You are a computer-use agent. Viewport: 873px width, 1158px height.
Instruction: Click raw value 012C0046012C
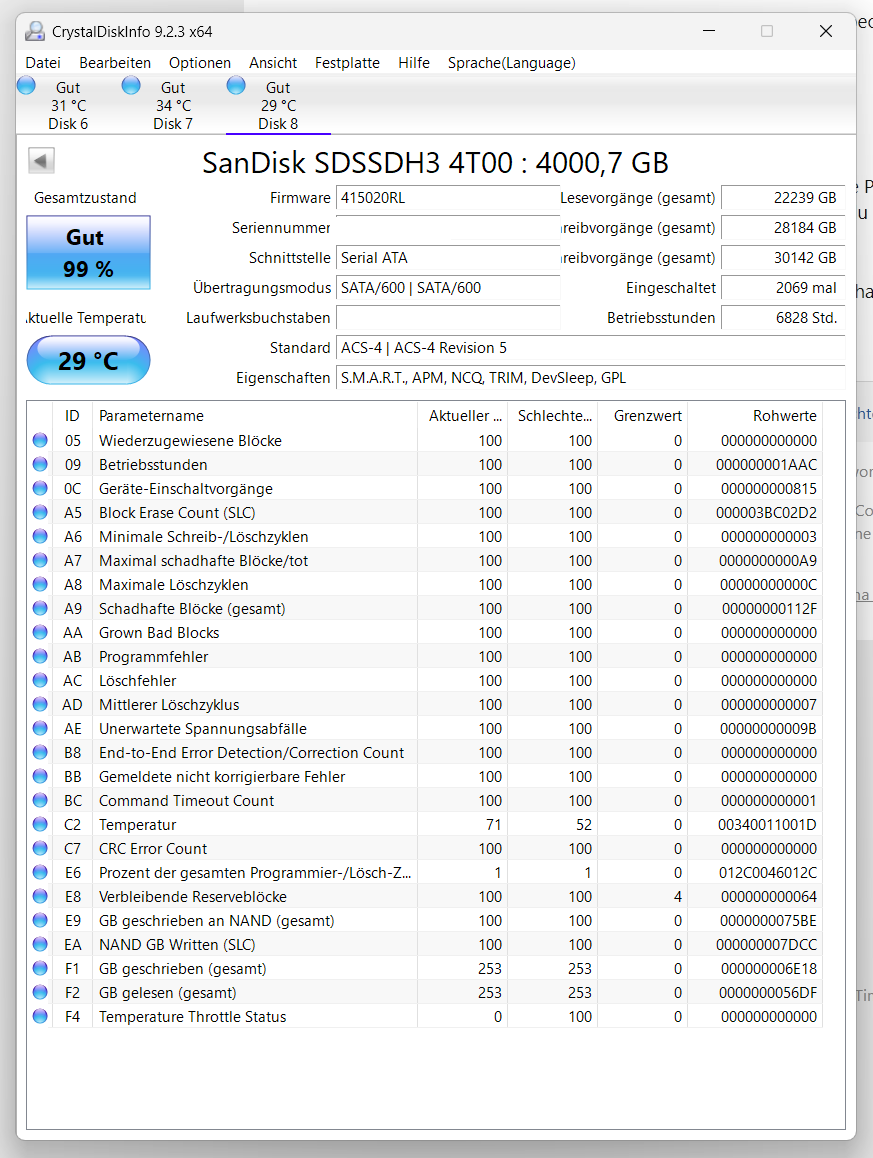coord(768,872)
